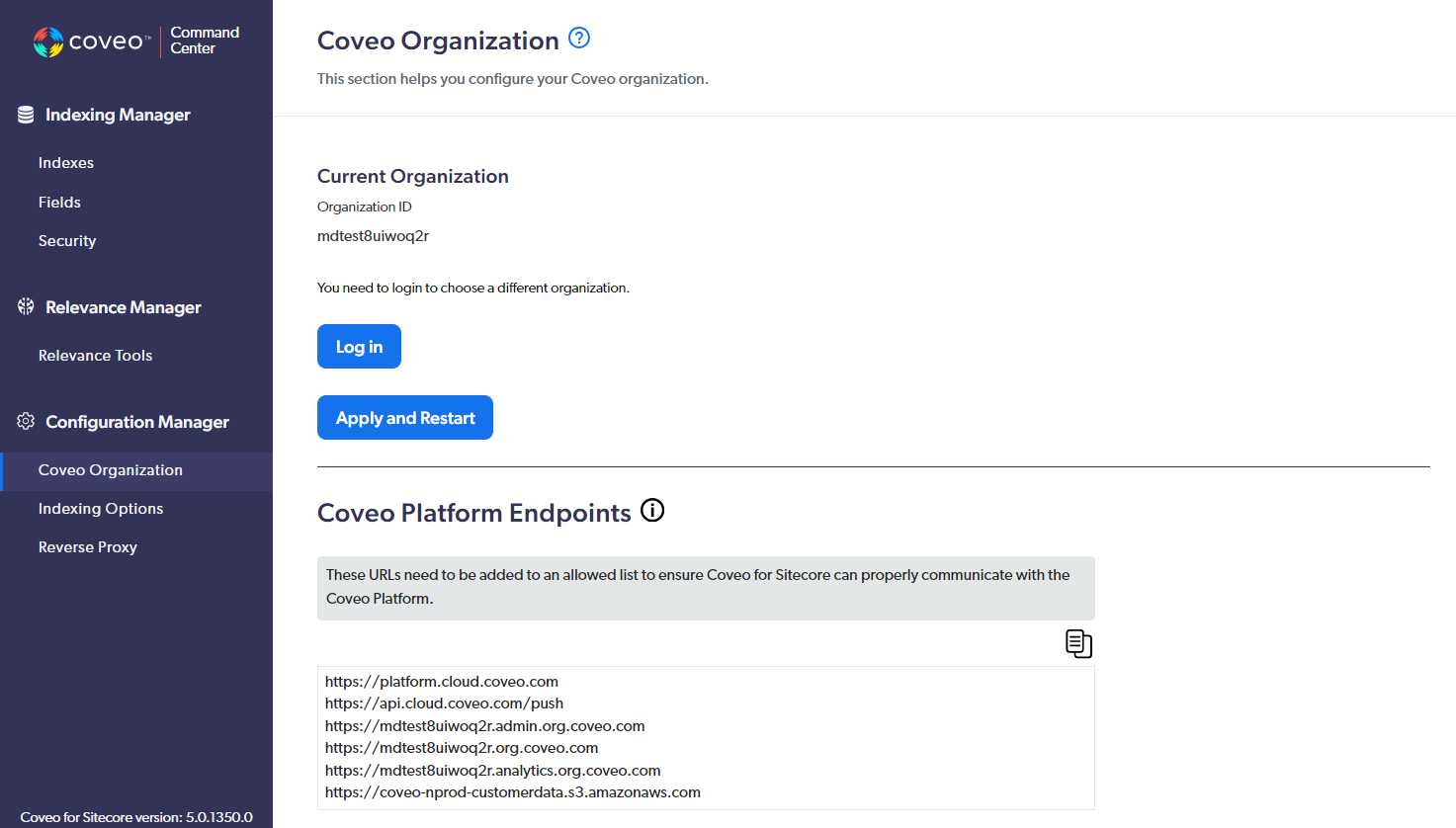Click the Configuration Manager heading
Screen dimensions: 1456x828
[137, 422]
